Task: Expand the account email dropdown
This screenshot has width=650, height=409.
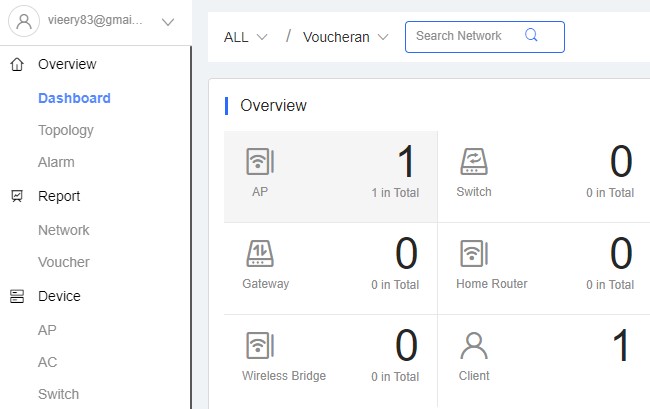Action: tap(167, 21)
